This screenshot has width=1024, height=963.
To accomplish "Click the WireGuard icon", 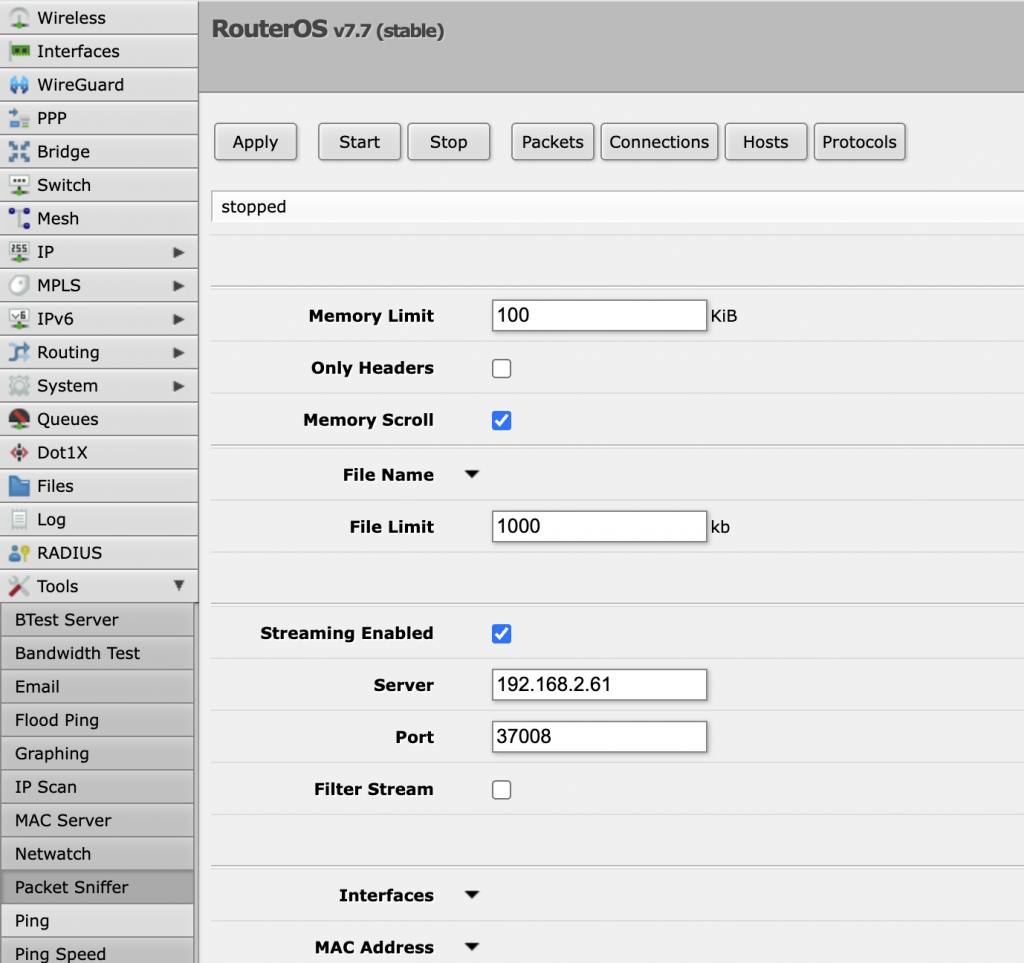I will (x=20, y=84).
